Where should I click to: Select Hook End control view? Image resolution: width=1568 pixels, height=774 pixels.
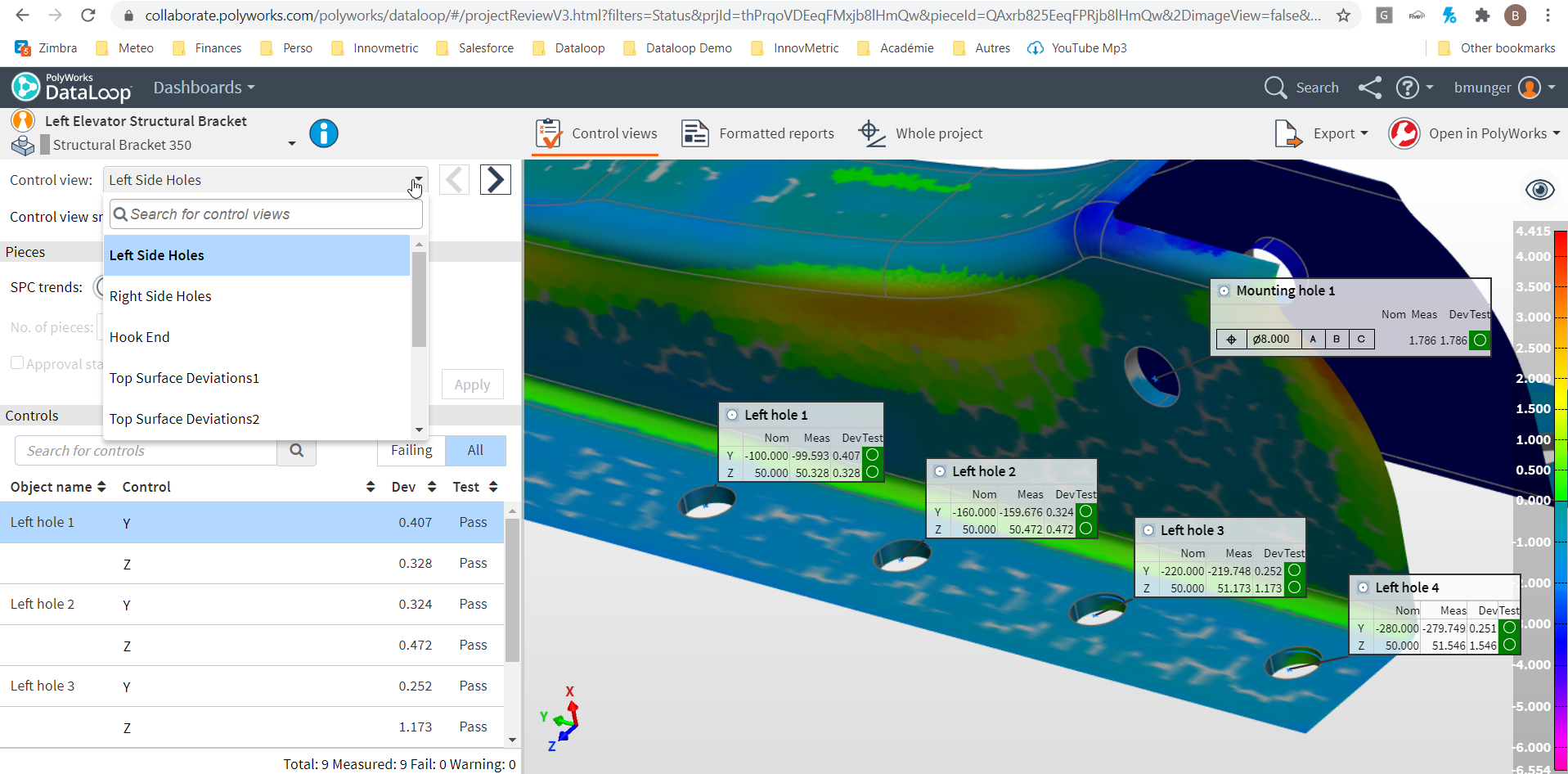point(257,337)
